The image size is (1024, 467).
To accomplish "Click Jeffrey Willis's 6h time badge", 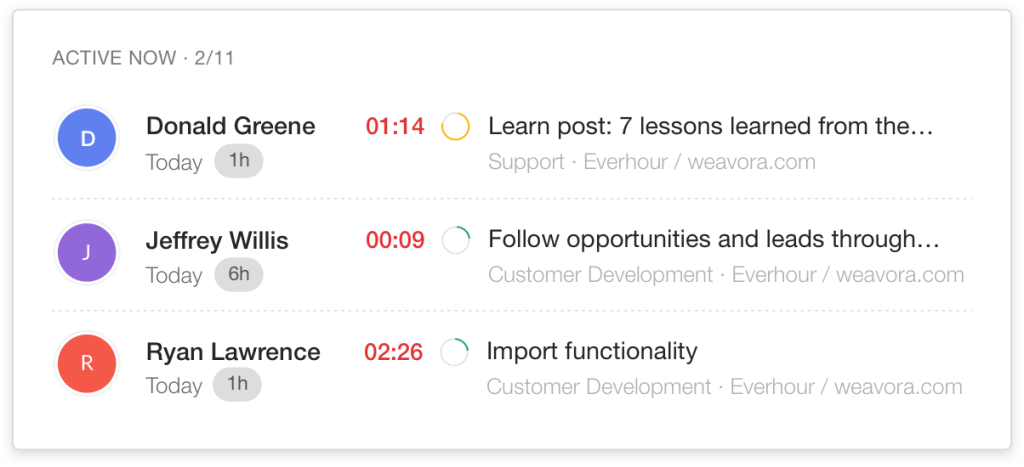I will [x=238, y=274].
